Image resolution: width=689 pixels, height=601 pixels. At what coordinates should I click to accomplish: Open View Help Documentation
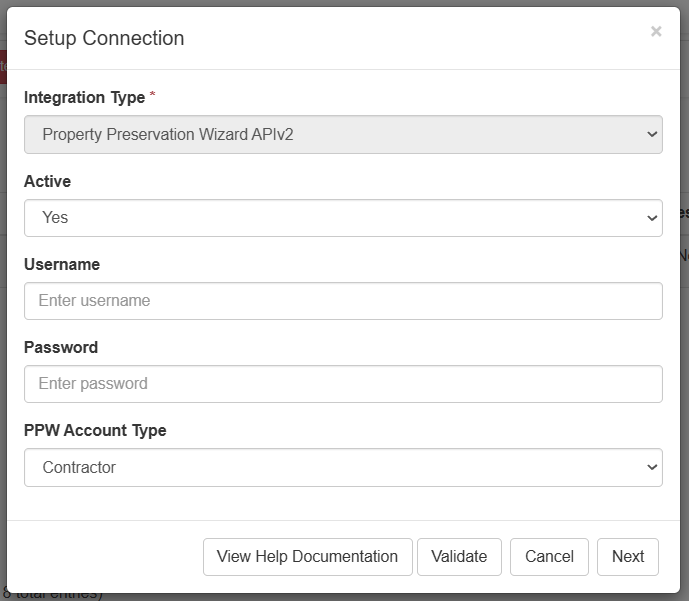click(x=308, y=557)
